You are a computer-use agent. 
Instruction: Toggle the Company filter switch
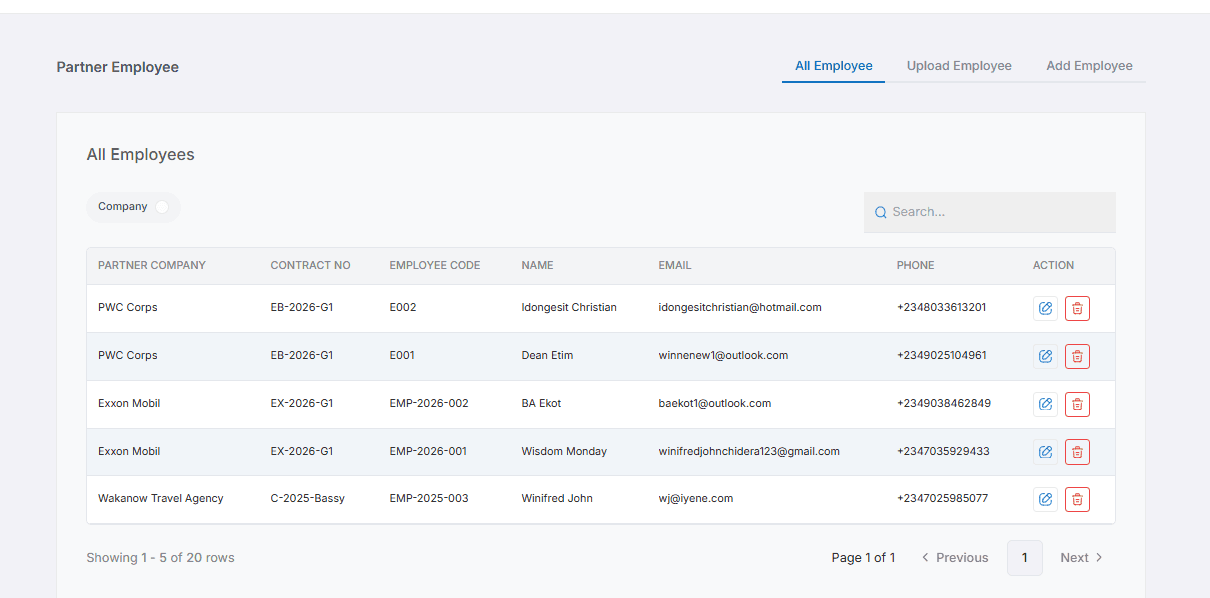click(x=163, y=207)
